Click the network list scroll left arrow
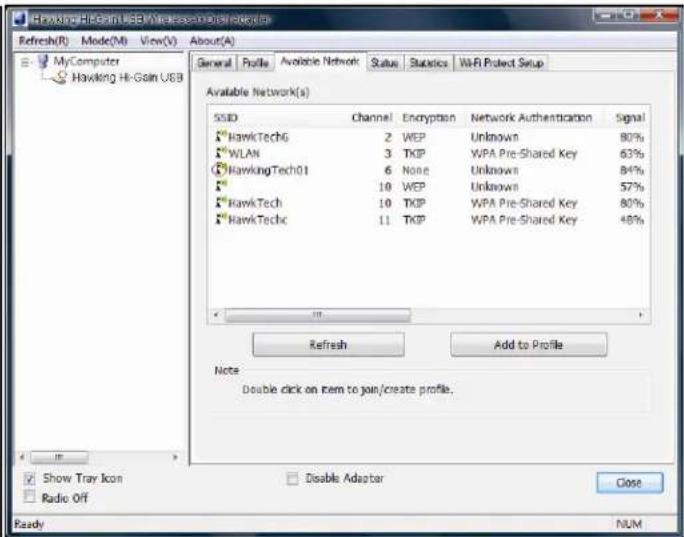The height and width of the screenshot is (537, 684). click(216, 315)
